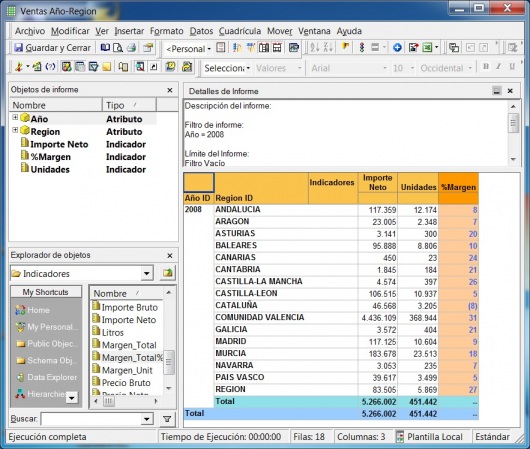530x449 pixels.
Task: Click Data Explorer shortcut
Action: (x=47, y=377)
